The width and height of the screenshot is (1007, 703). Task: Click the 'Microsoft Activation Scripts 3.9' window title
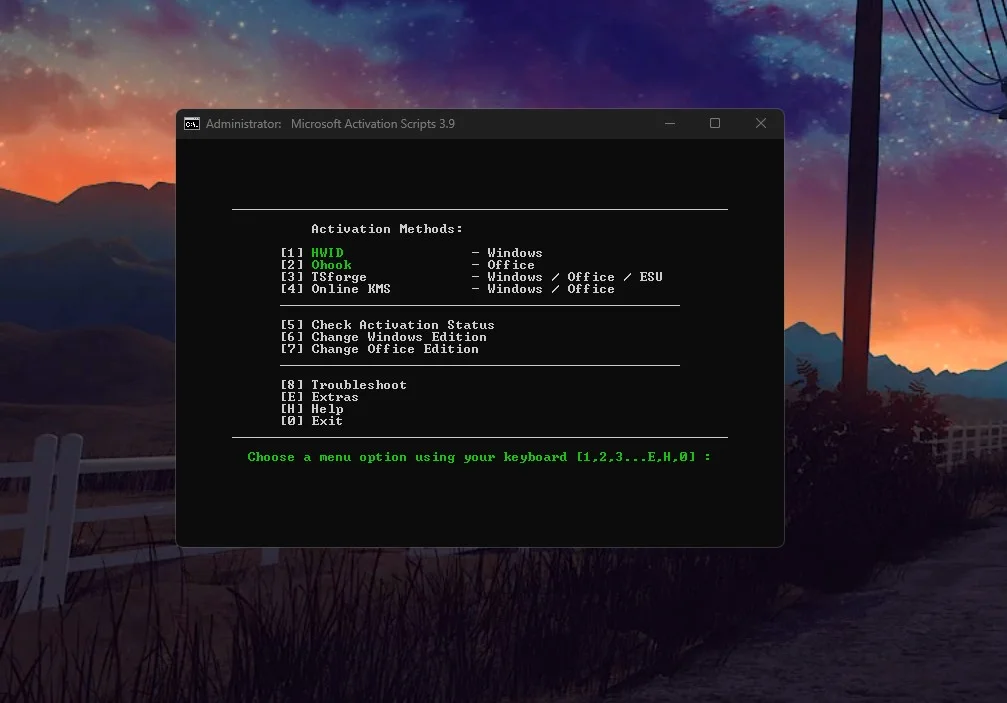[x=372, y=124]
